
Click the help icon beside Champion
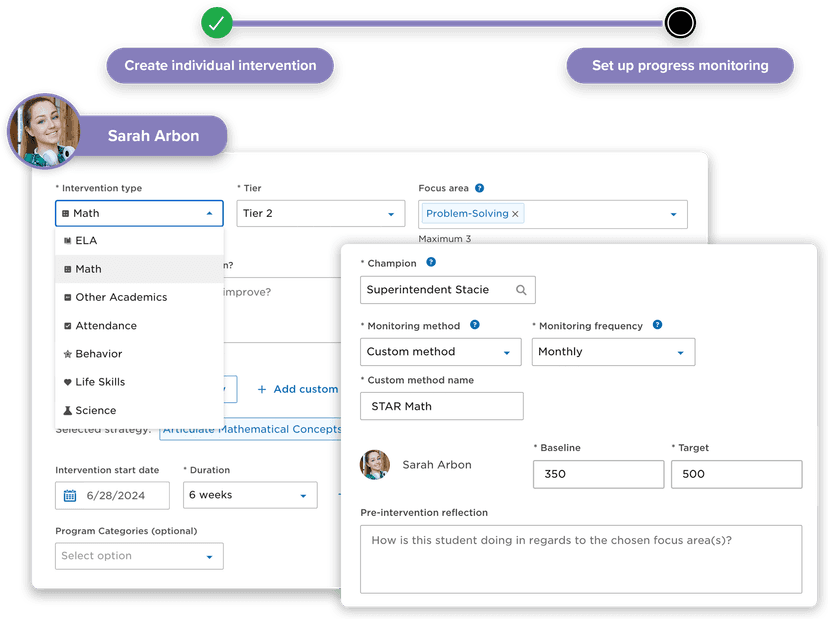[x=431, y=262]
